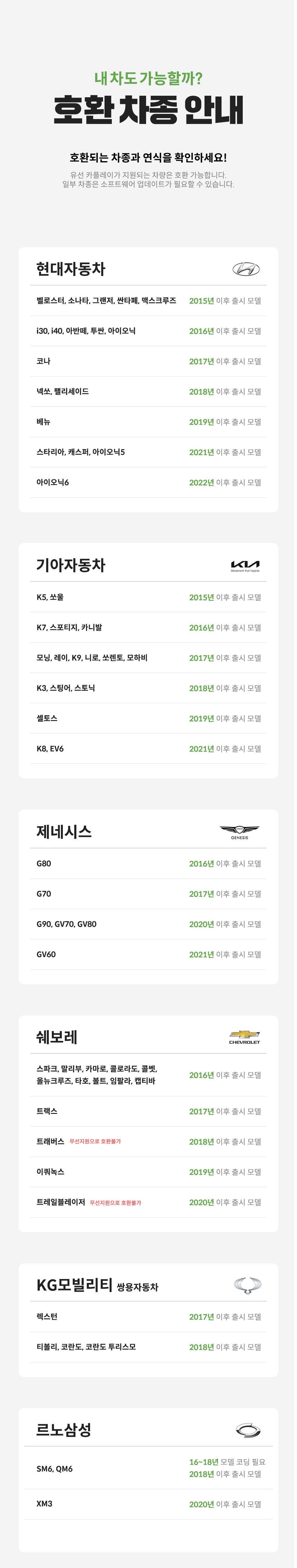Select the 르노삼성 section heading
The image size is (297, 1568).
(x=64, y=1430)
